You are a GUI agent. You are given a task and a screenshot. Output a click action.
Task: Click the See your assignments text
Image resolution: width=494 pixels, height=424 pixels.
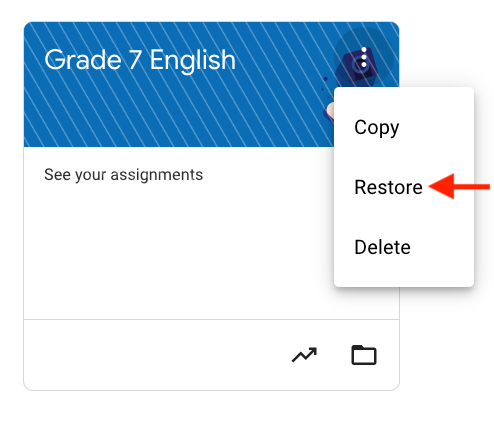click(x=123, y=175)
